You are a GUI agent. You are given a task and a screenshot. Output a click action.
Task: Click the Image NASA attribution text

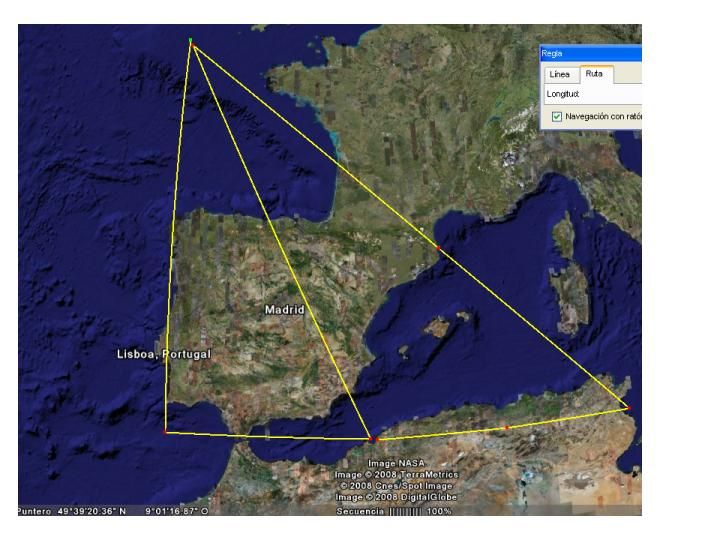pyautogui.click(x=397, y=463)
